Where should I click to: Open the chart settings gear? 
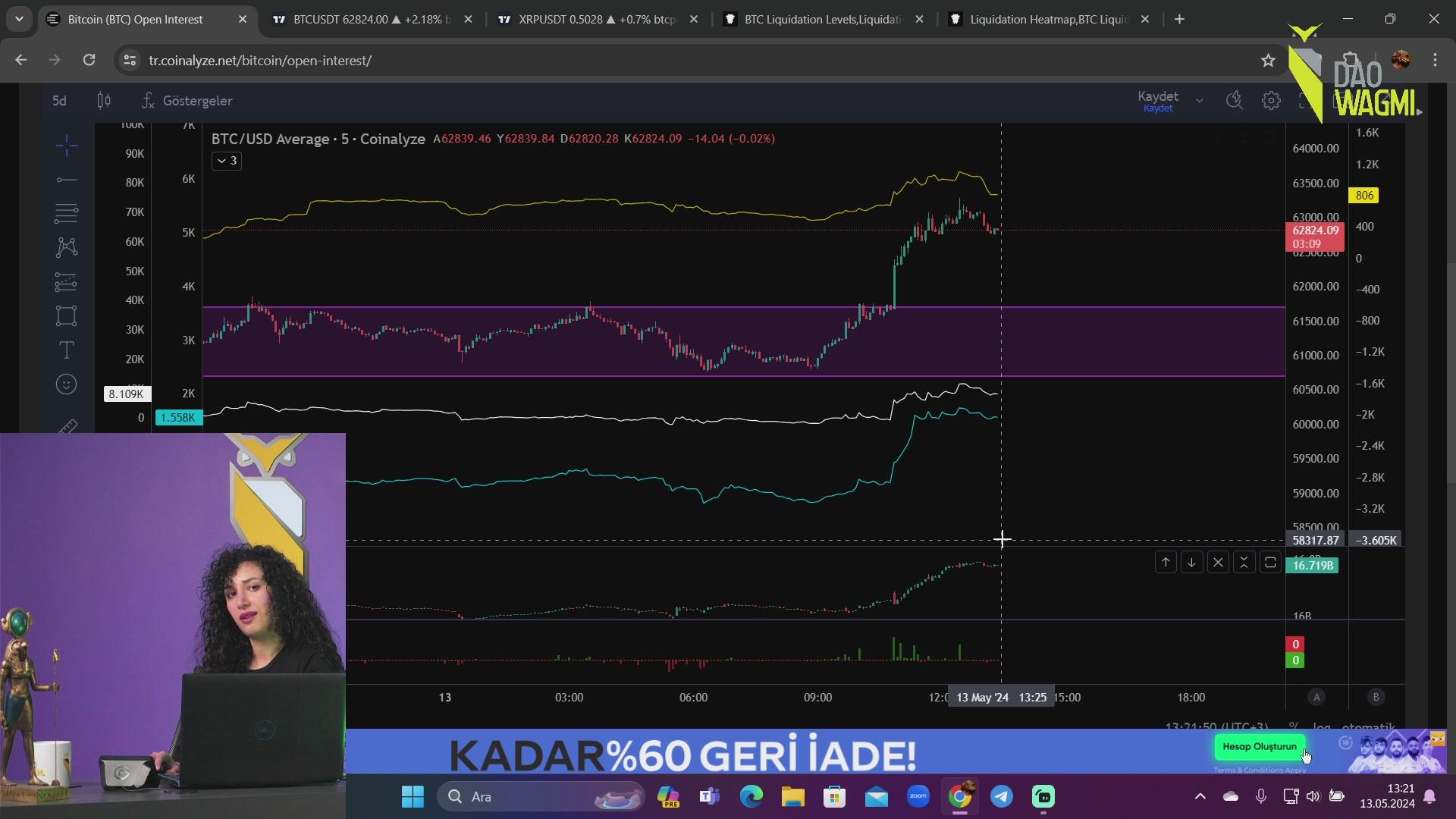click(x=1271, y=101)
